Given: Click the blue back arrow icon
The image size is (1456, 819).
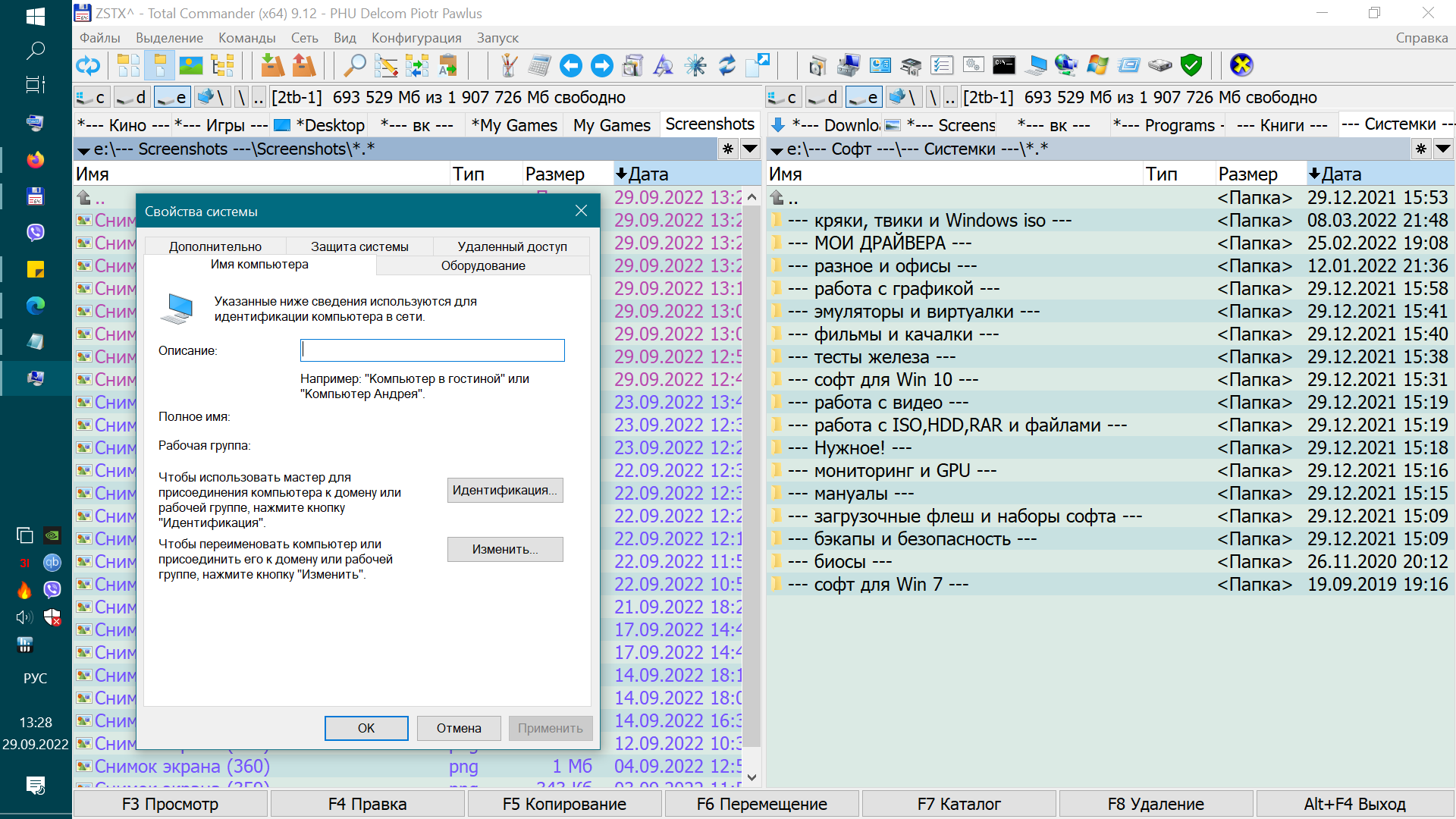Looking at the screenshot, I should [x=570, y=66].
